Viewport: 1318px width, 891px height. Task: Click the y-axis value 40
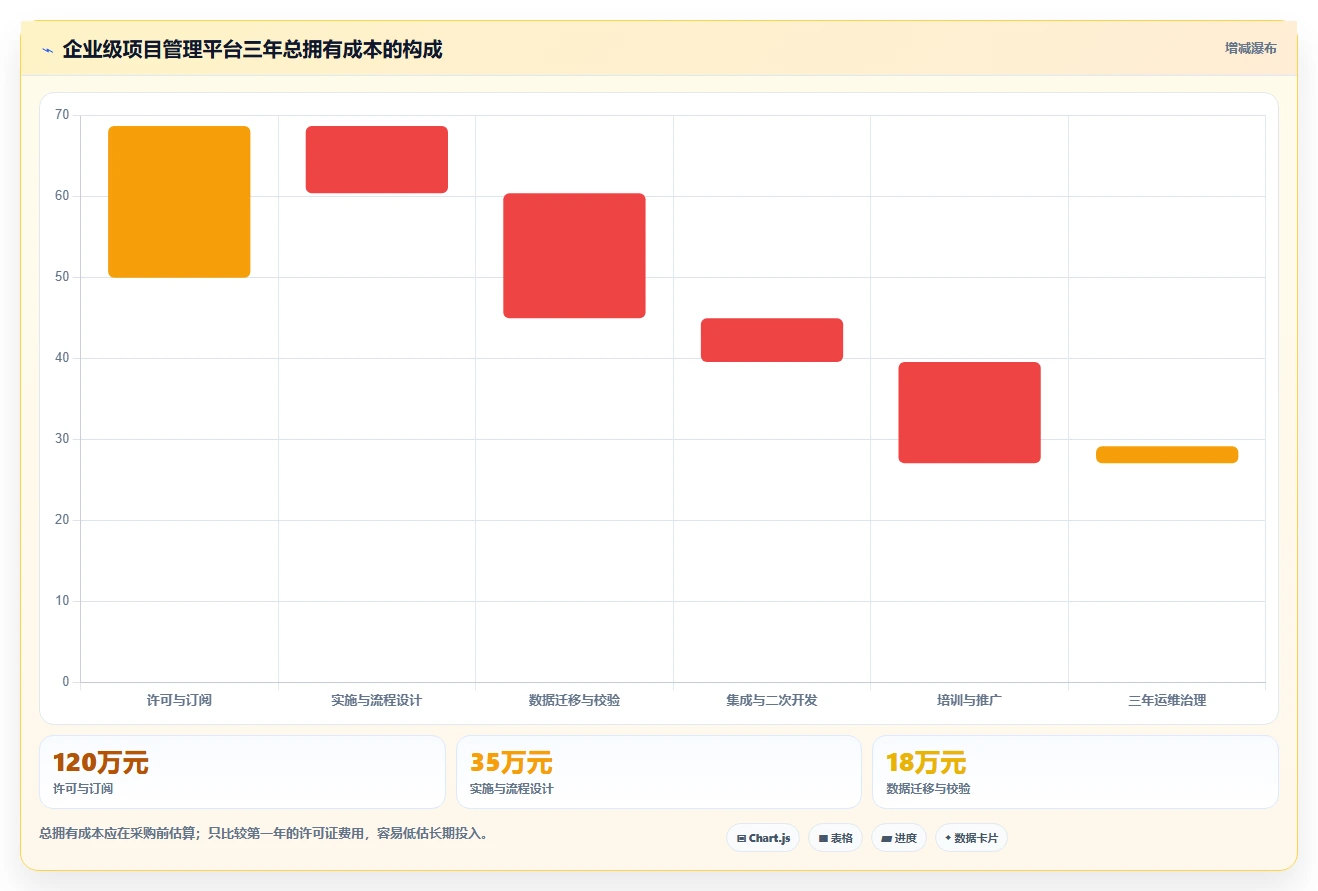(x=62, y=358)
